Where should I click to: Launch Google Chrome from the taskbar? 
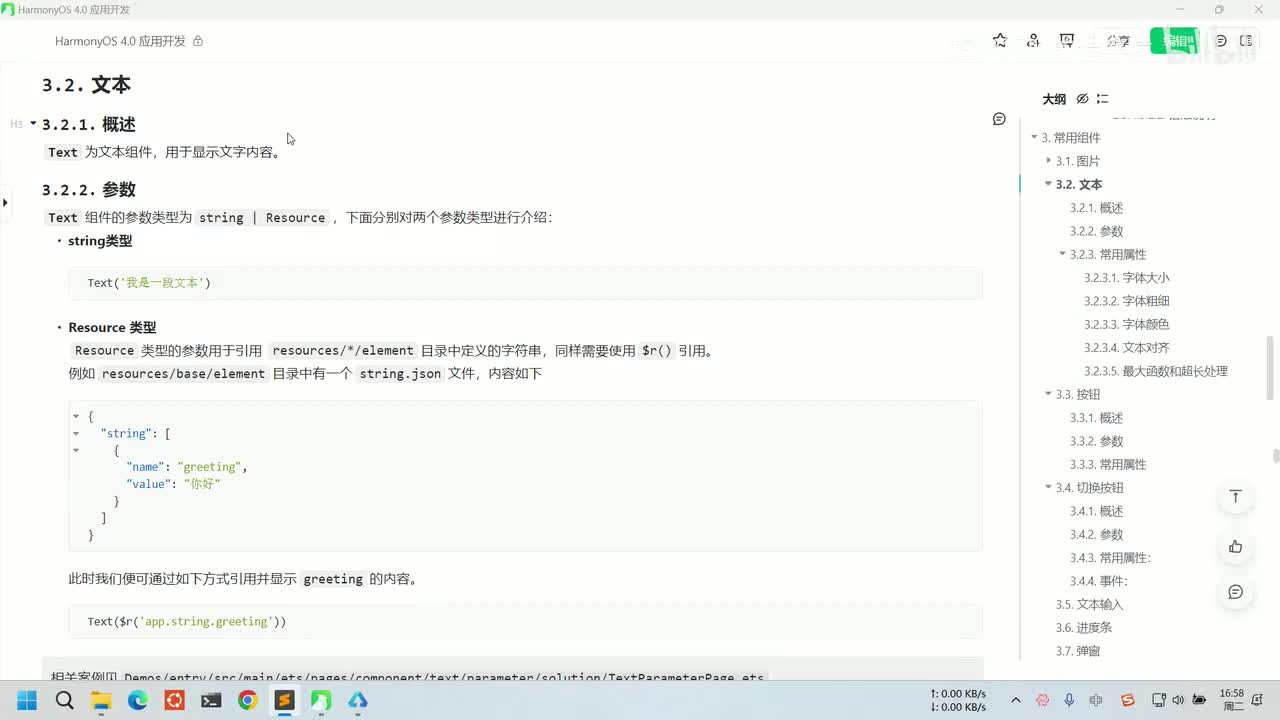pyautogui.click(x=247, y=700)
